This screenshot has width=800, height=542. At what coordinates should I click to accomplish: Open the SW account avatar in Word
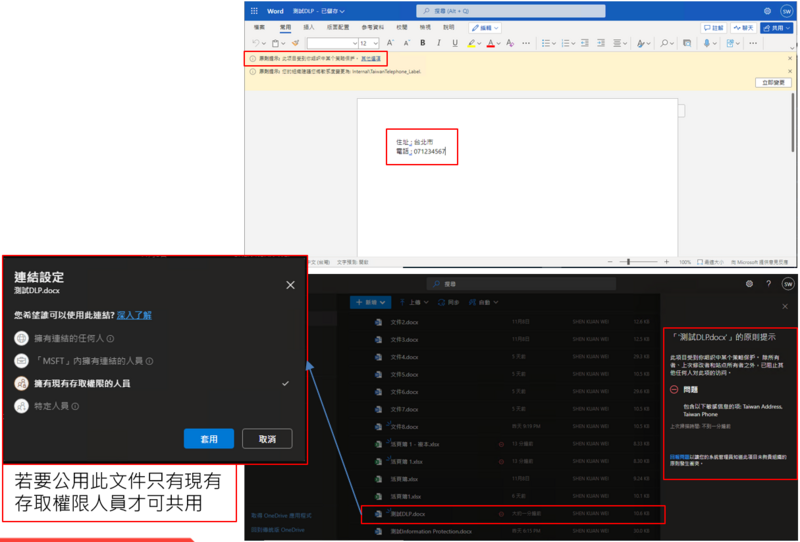(x=787, y=11)
